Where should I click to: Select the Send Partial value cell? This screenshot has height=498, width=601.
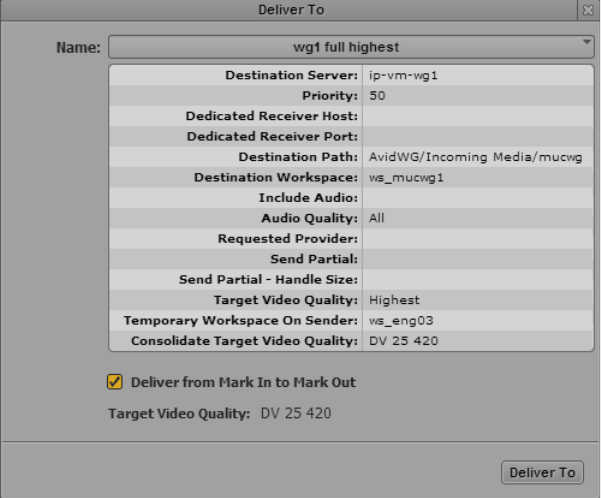coord(478,259)
